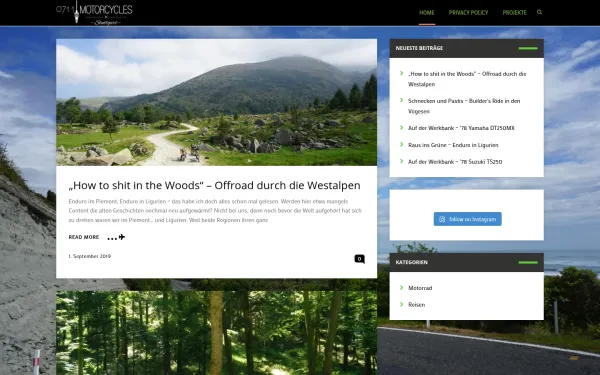The height and width of the screenshot is (375, 600).
Task: Click chevron next to Motorrad category
Action: [401, 287]
